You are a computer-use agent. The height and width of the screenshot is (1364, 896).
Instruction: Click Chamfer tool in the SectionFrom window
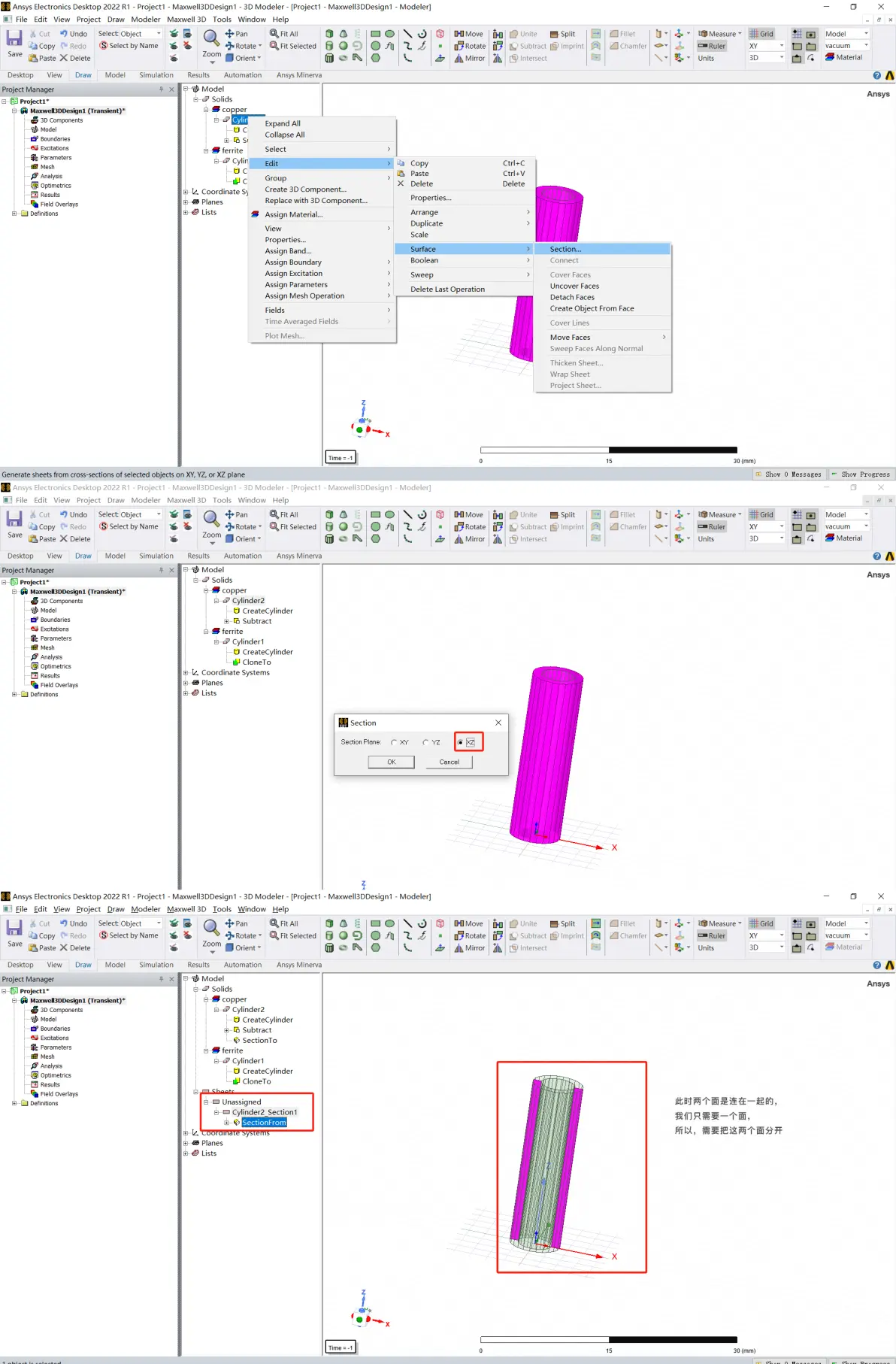click(x=628, y=935)
